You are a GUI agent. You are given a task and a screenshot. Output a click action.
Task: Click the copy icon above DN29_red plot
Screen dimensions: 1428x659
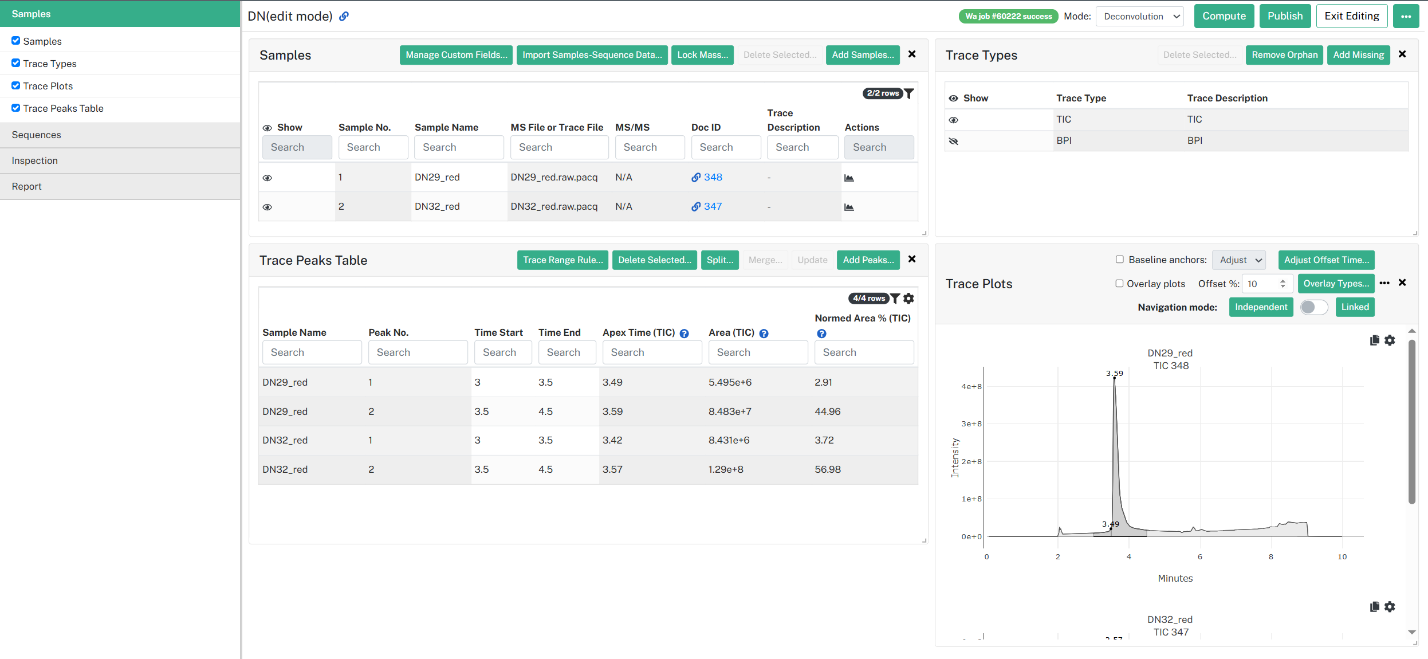[1375, 341]
